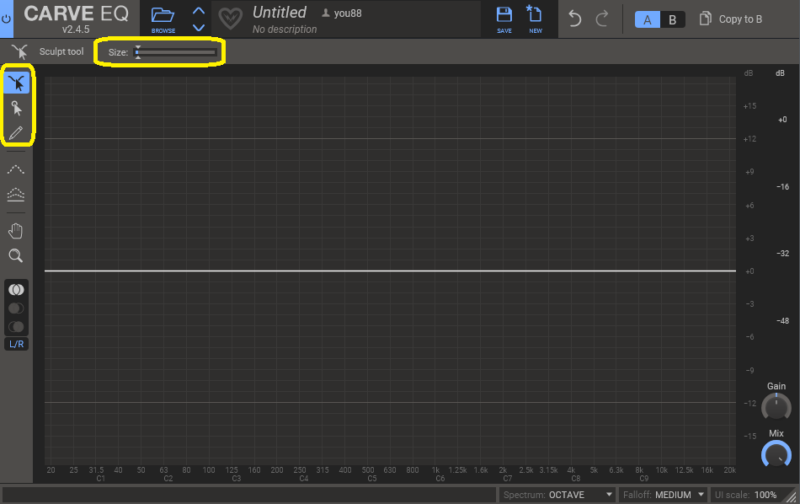Go to the previous preset with up chevron

click(198, 11)
